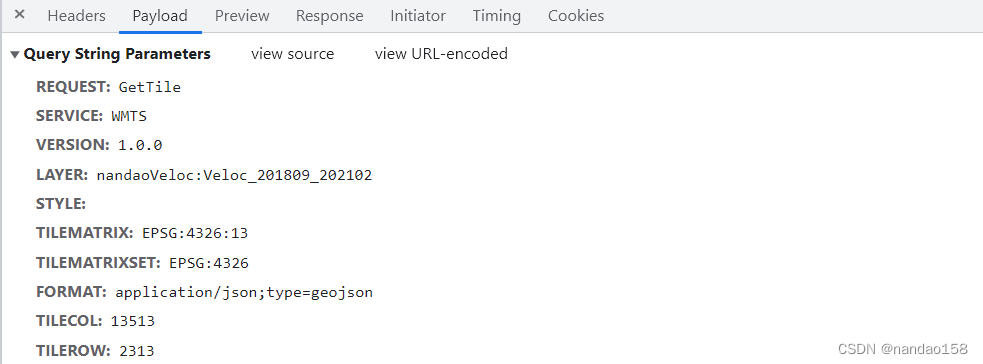This screenshot has width=983, height=364.
Task: Click the TILEMATRIXSET EPSG:4326 value
Action: coord(209,263)
